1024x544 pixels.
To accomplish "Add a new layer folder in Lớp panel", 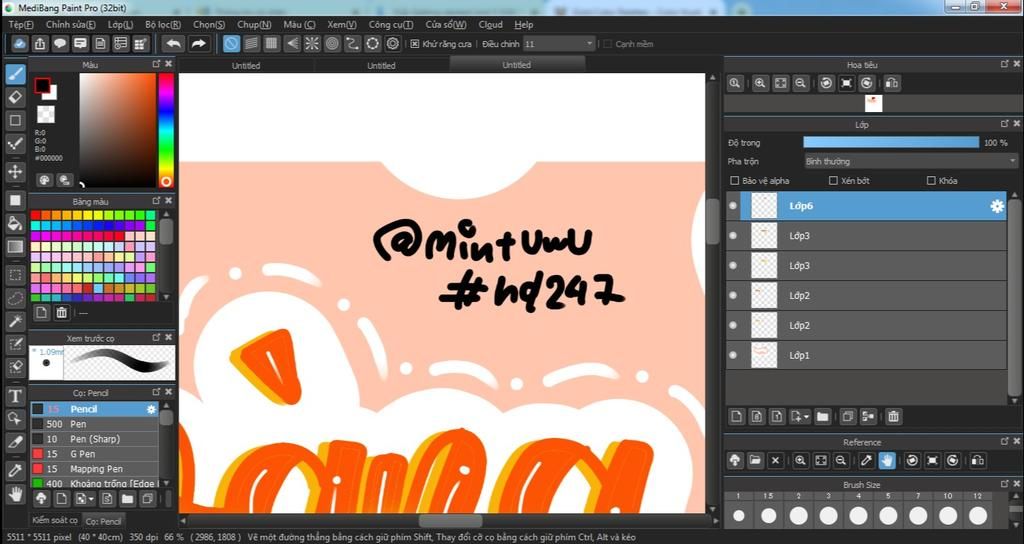I will (823, 416).
